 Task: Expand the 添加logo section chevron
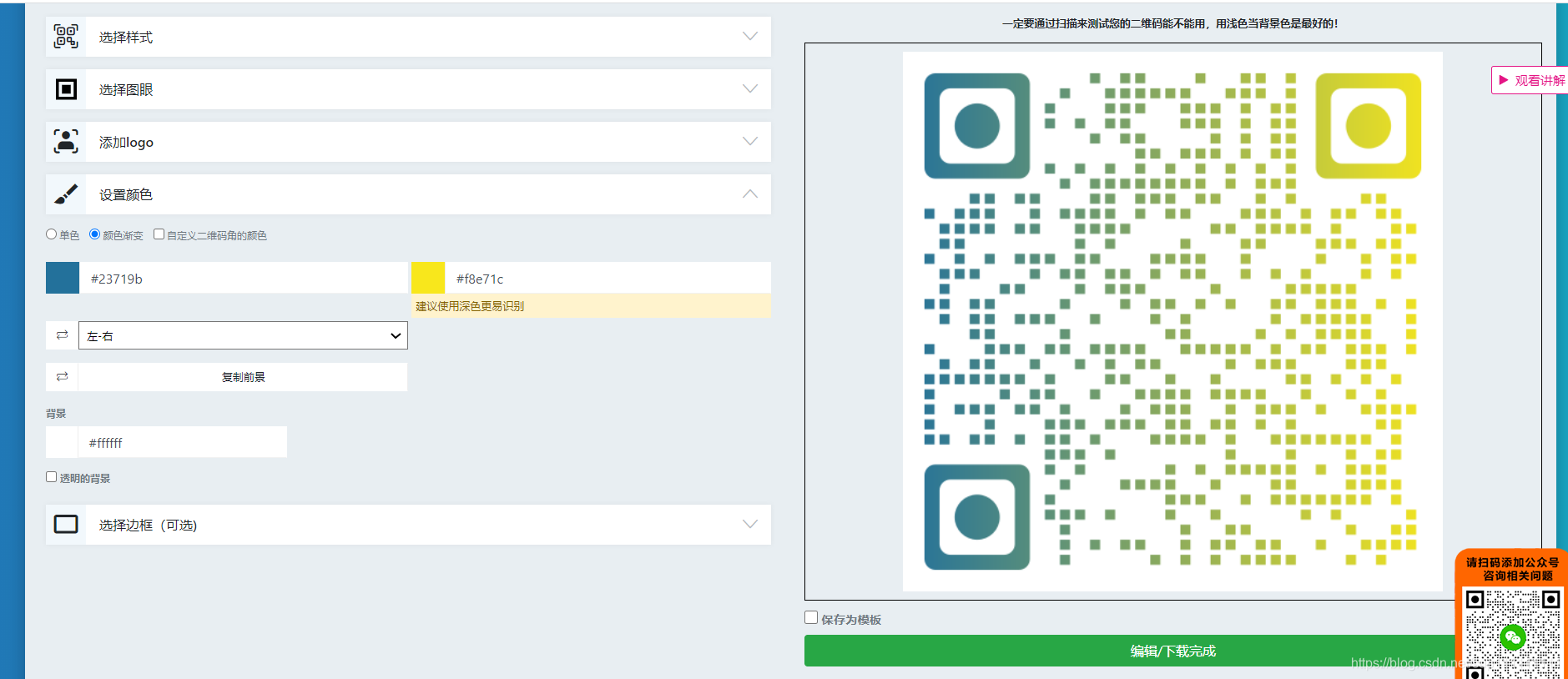(750, 142)
